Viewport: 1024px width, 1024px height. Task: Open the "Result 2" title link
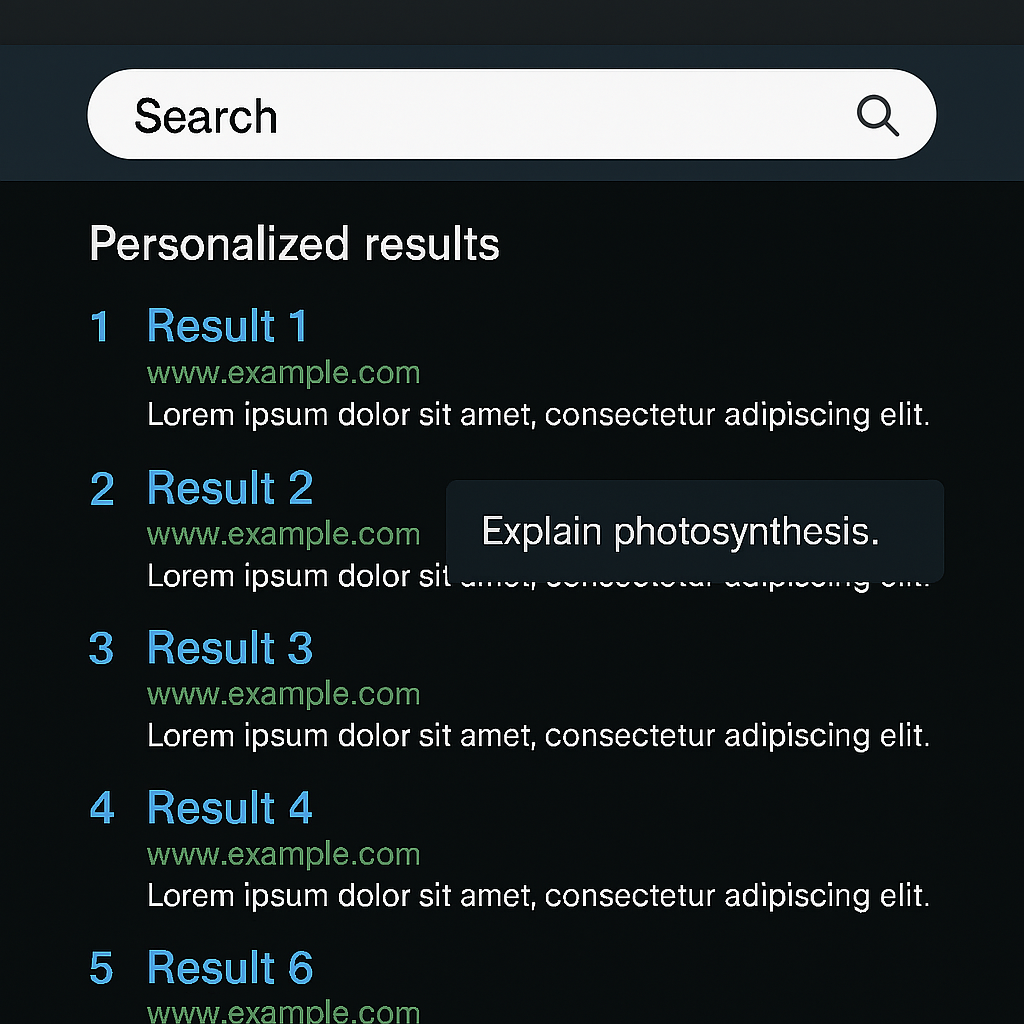pyautogui.click(x=230, y=488)
